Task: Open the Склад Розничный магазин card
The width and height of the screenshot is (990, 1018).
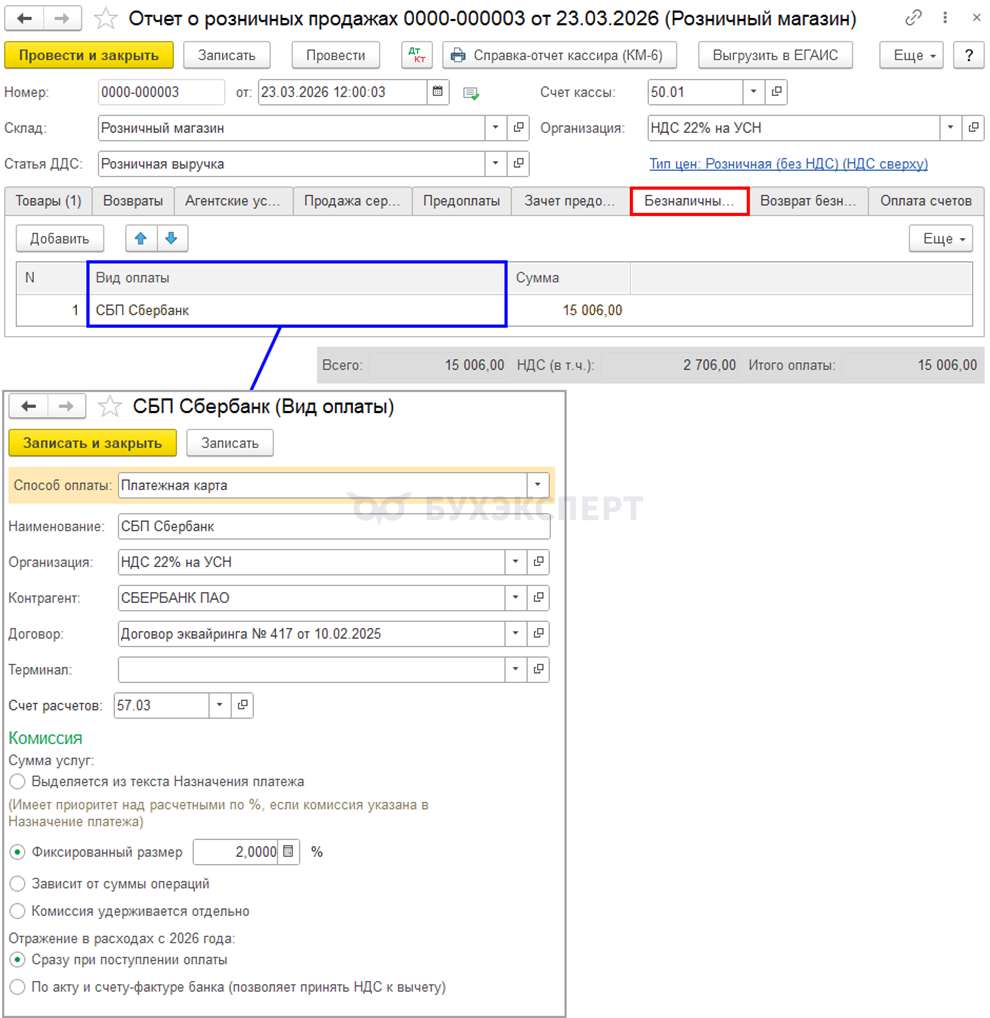Action: click(518, 128)
